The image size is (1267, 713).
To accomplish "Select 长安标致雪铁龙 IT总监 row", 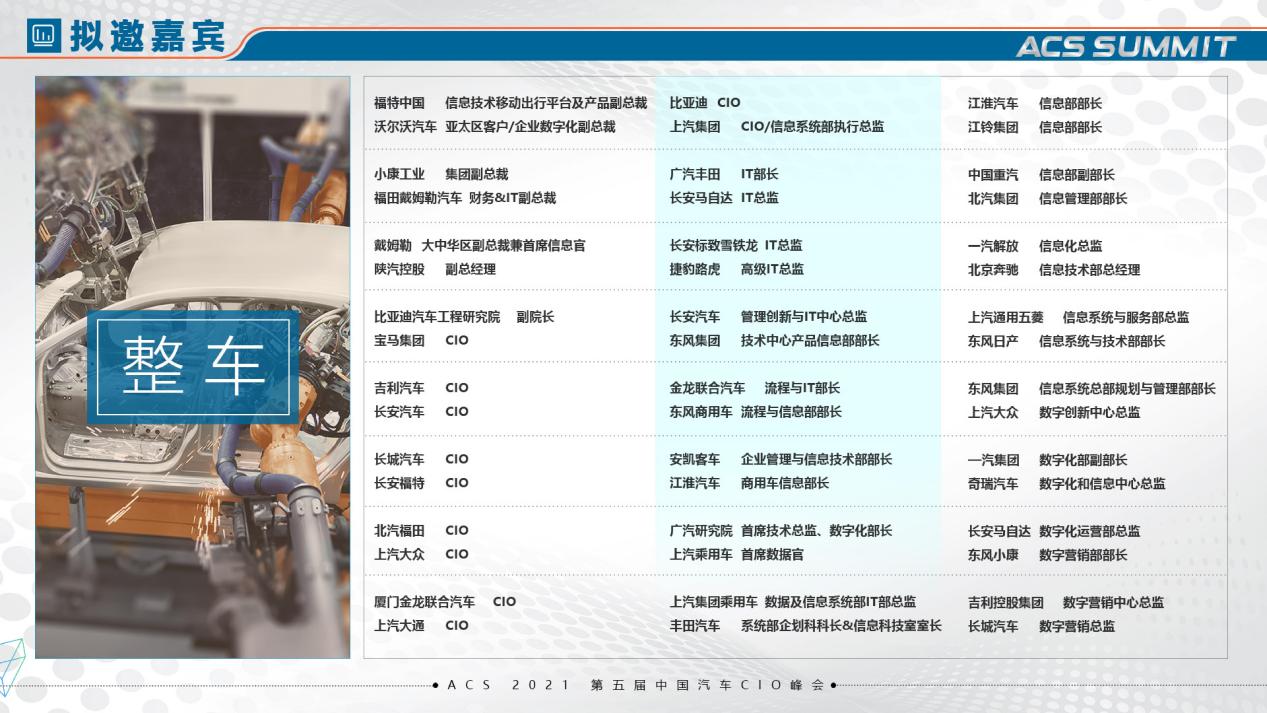I will pos(736,246).
